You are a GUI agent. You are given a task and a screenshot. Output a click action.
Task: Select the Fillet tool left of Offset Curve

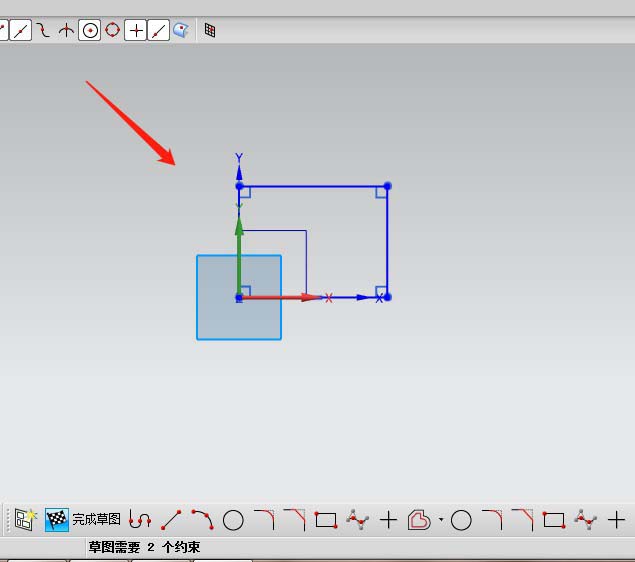264,520
